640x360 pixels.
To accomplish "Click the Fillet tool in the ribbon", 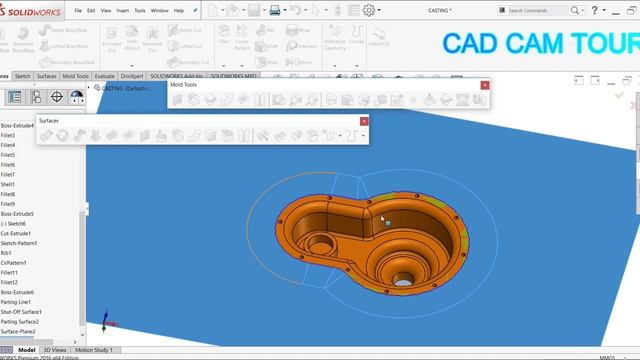I will (x=224, y=34).
